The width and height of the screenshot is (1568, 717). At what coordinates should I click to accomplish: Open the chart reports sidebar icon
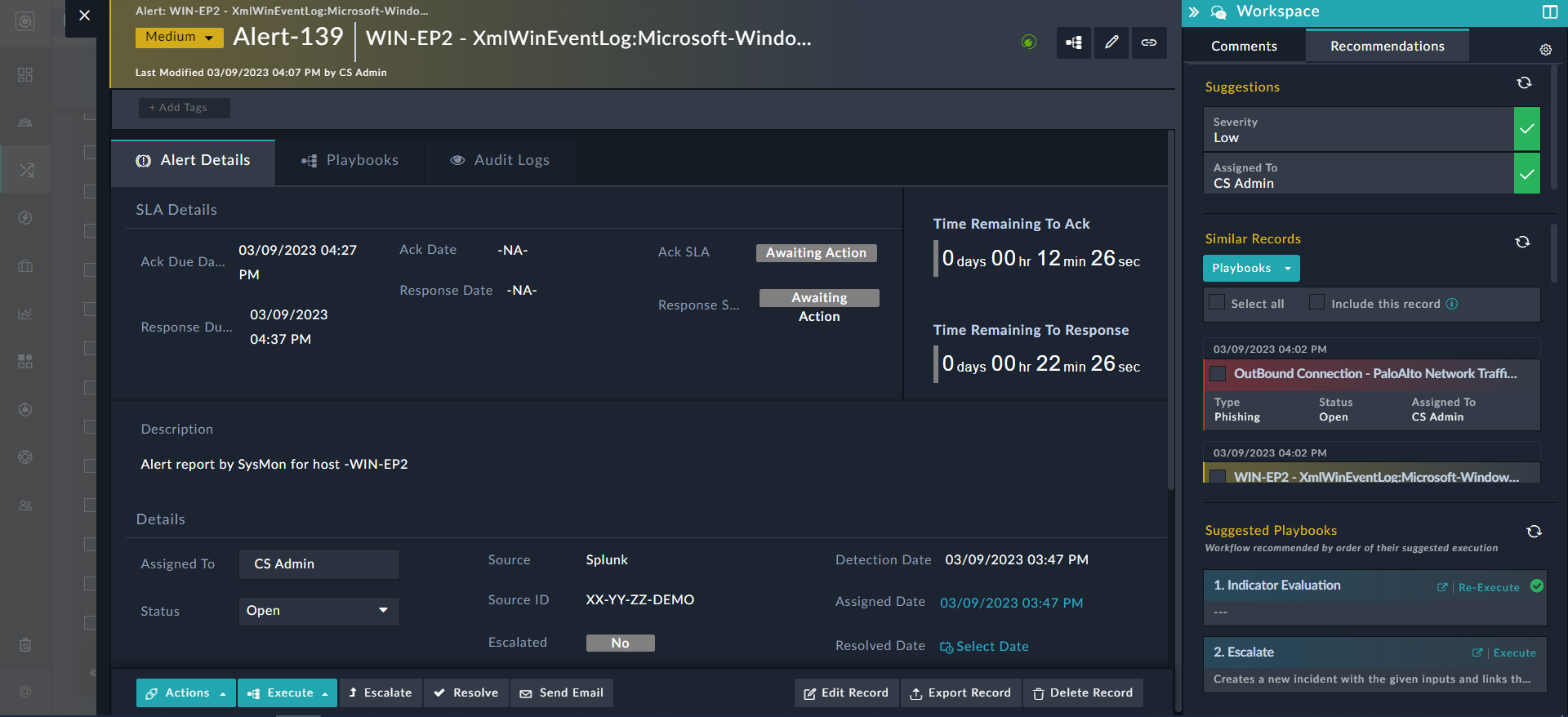coord(25,314)
